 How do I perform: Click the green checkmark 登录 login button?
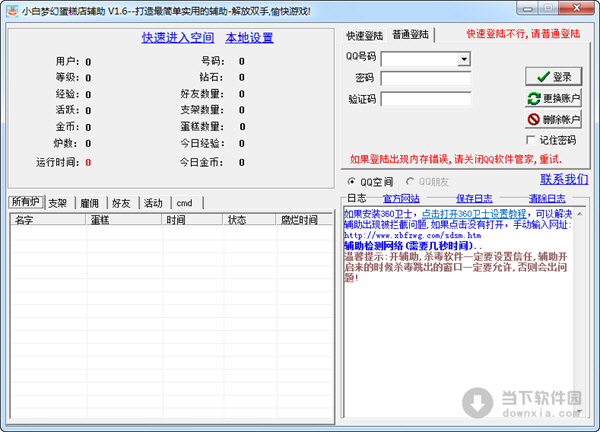554,77
